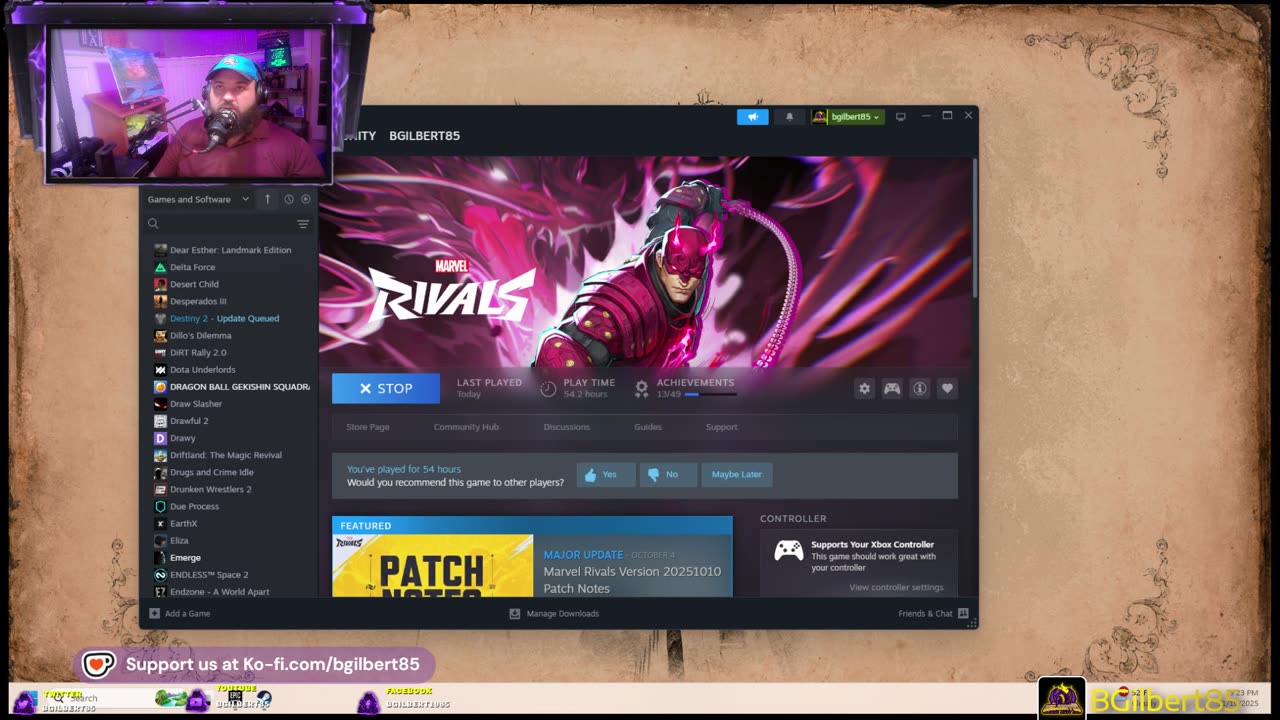
Task: Click the Xbox controller icon in Controller panel
Action: point(789,550)
